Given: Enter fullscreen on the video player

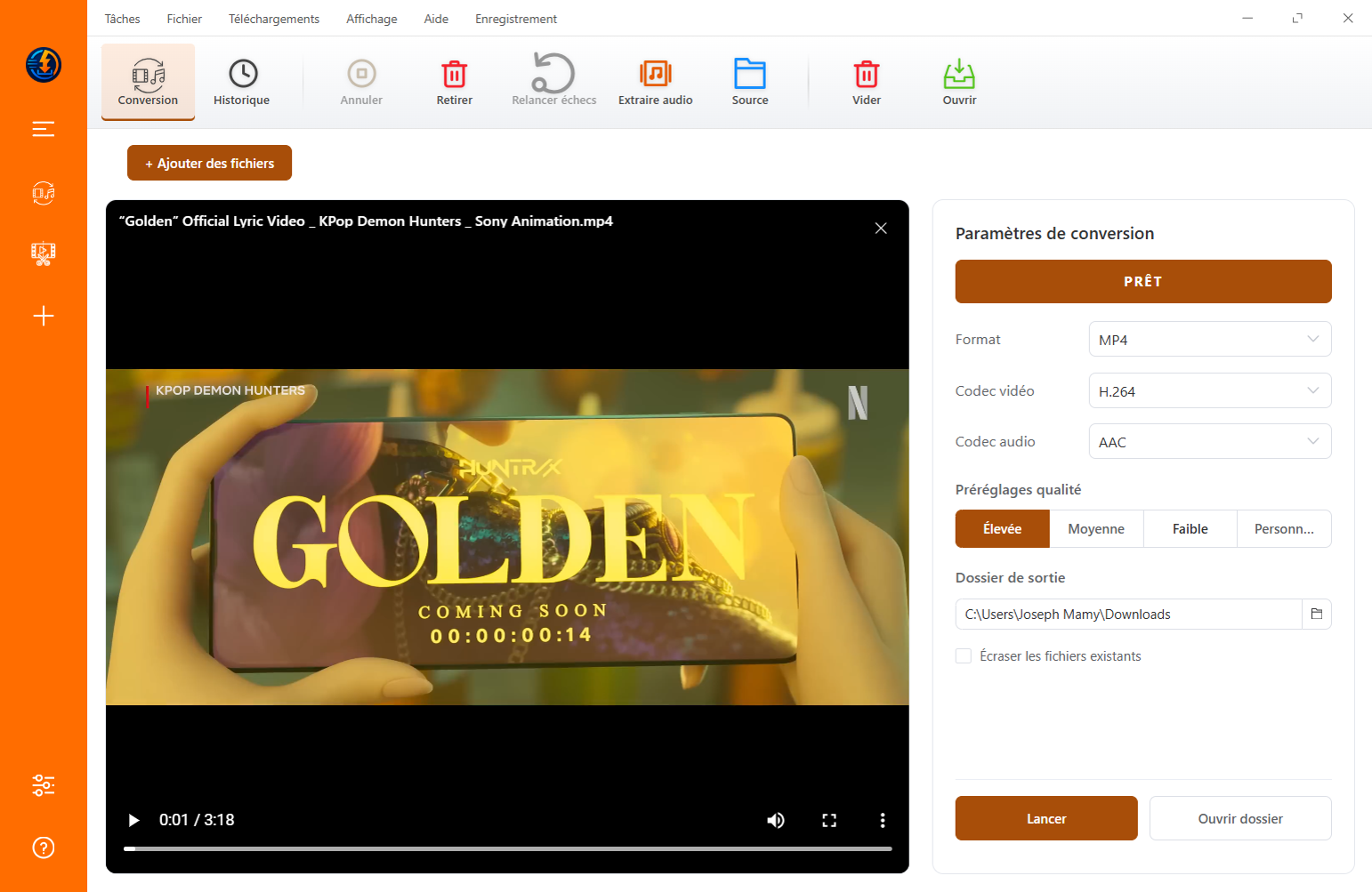Looking at the screenshot, I should click(829, 820).
